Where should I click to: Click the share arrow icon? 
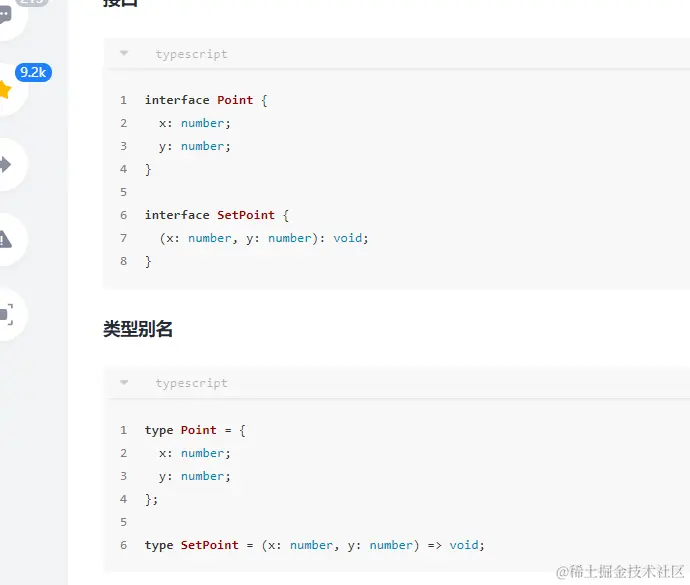(6, 164)
